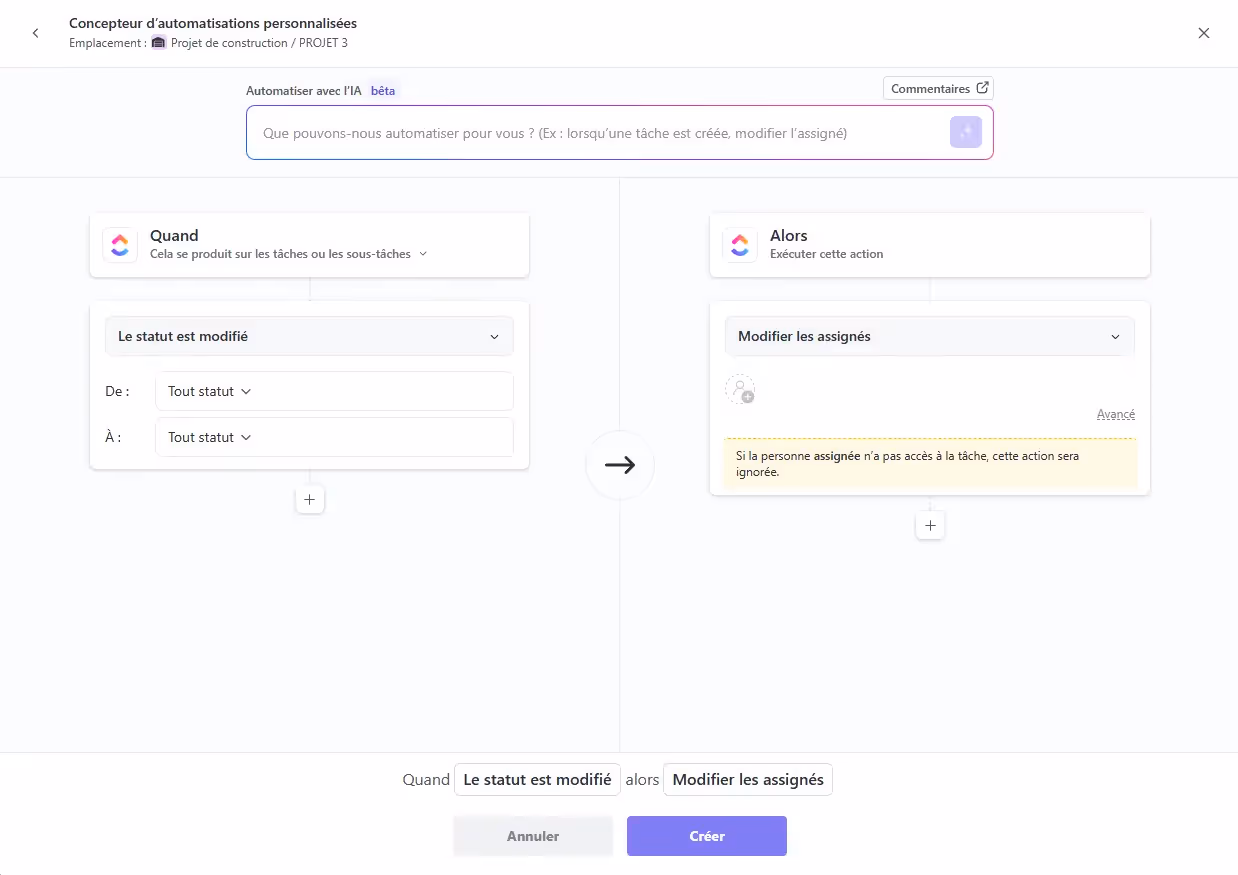Expand "Cela se produit sur les tâches" chevron
1238x875 pixels.
tap(423, 254)
